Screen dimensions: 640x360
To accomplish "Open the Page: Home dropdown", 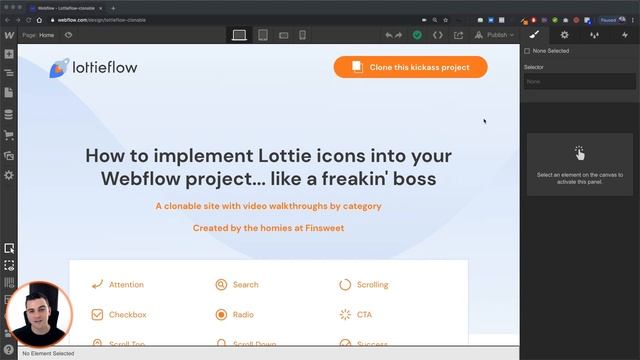I will point(38,35).
